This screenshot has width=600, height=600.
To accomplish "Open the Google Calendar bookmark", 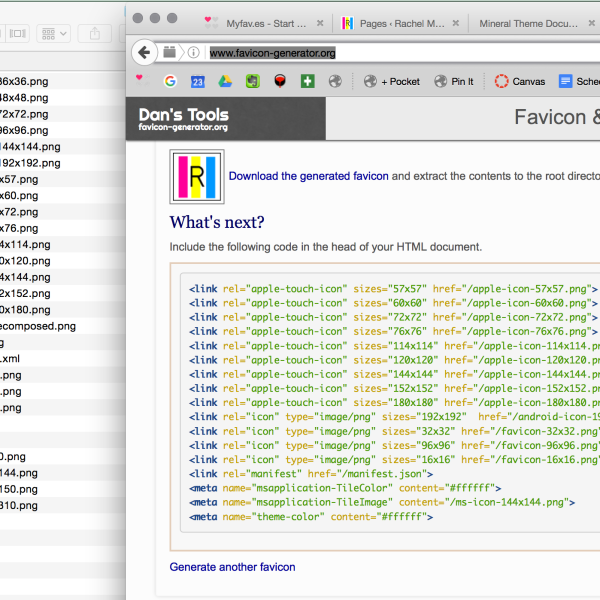I will coord(198,81).
